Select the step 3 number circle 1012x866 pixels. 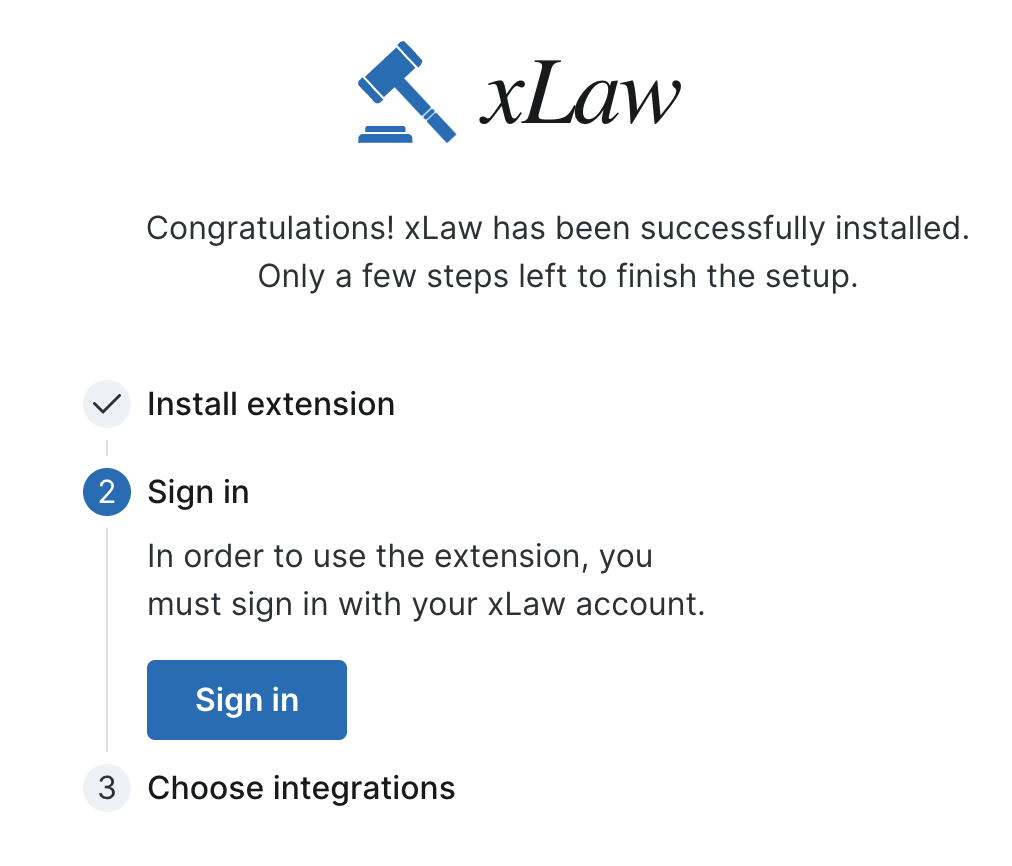[x=107, y=788]
